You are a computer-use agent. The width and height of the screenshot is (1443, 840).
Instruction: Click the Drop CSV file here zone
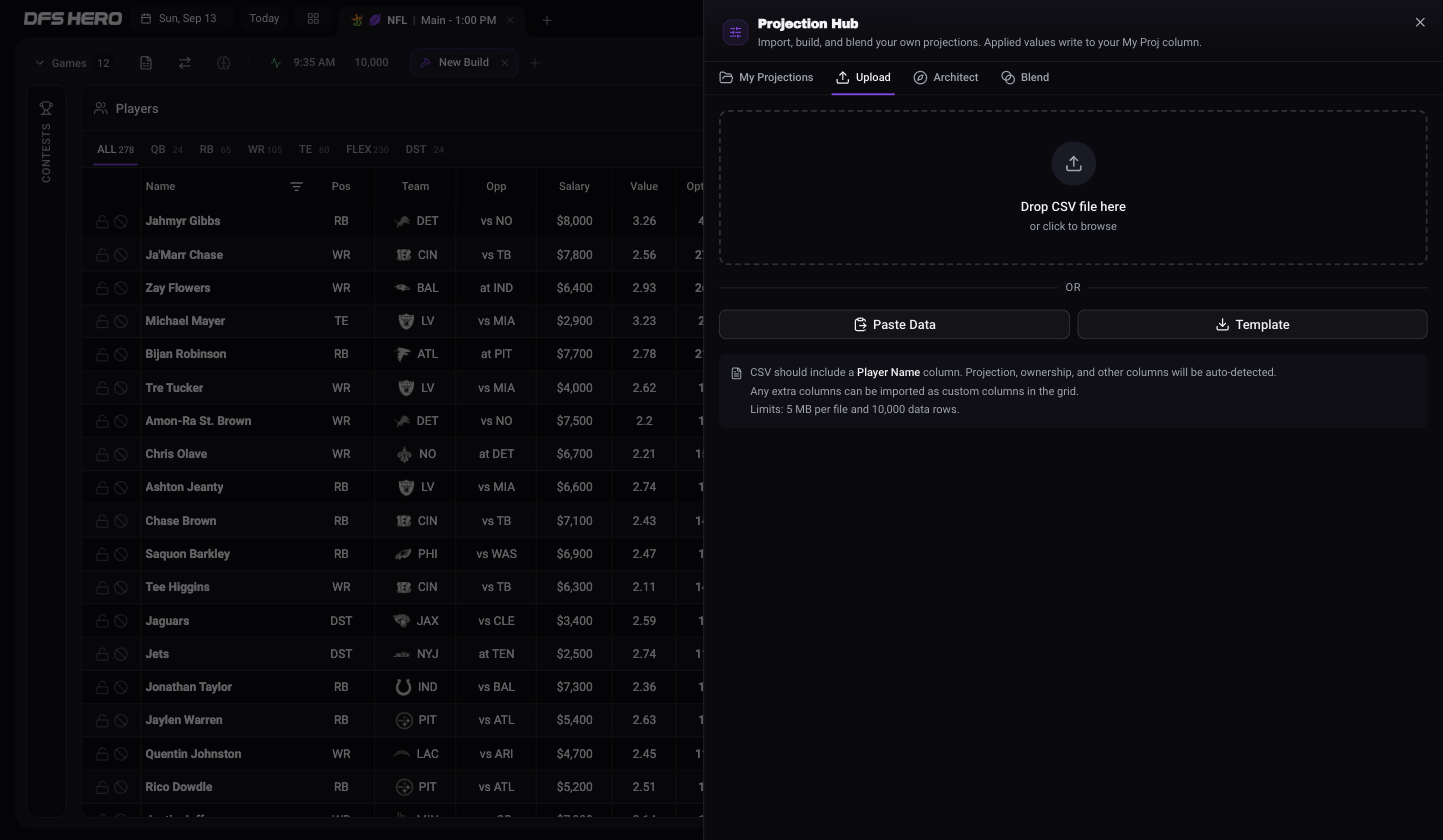click(x=1073, y=188)
